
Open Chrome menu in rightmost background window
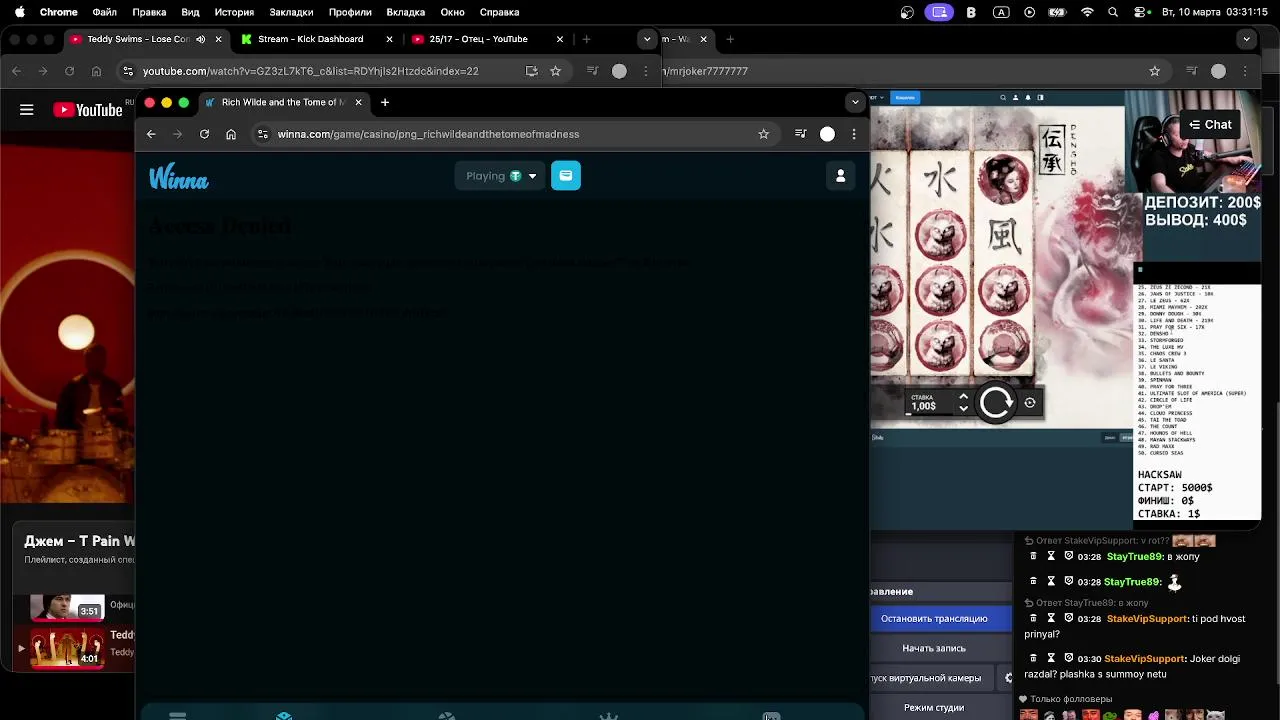[x=1246, y=71]
